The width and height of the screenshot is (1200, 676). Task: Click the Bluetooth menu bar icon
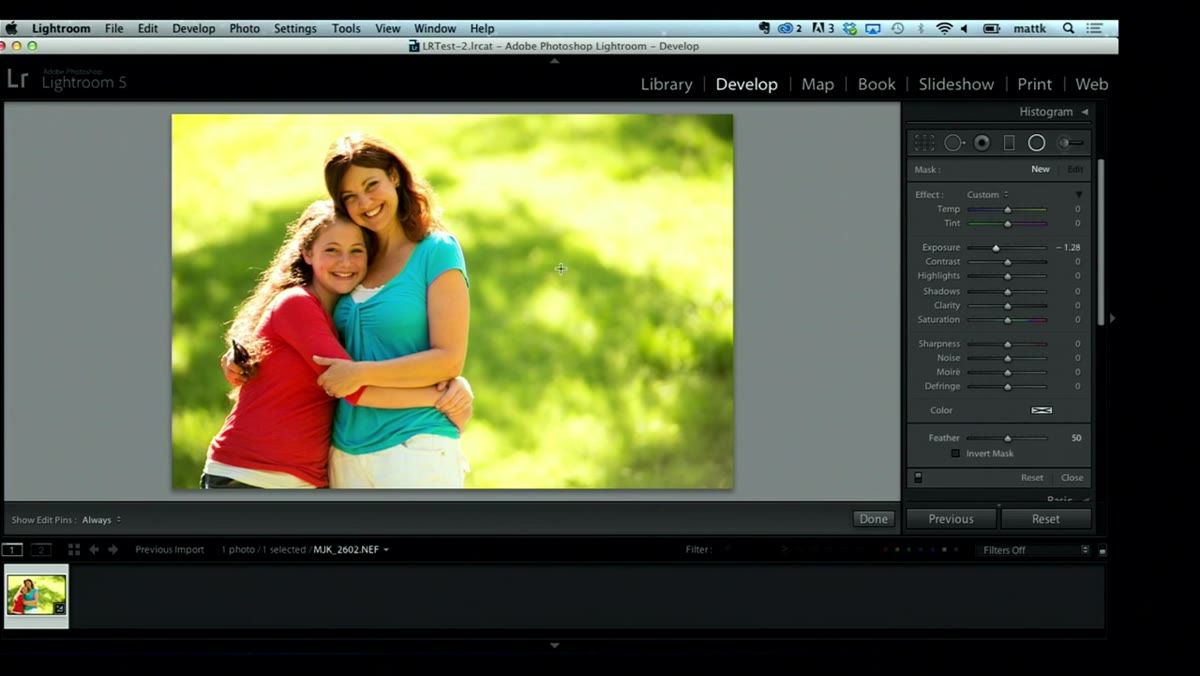click(921, 28)
